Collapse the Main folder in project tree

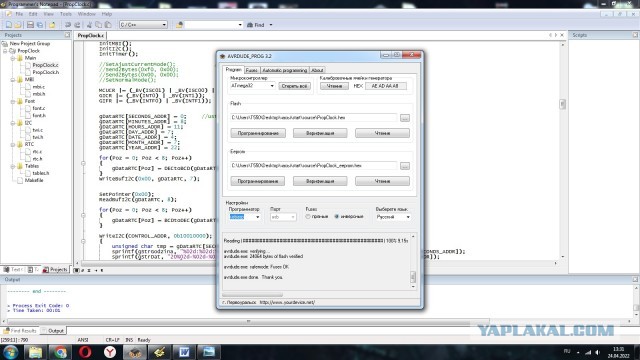coord(13,58)
